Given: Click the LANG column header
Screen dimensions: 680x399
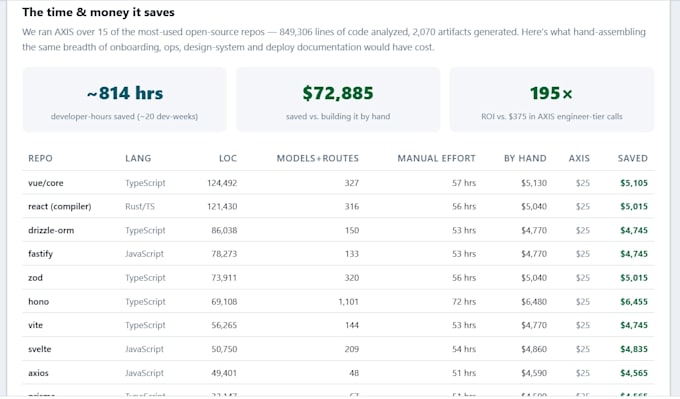Looking at the screenshot, I should [138, 158].
